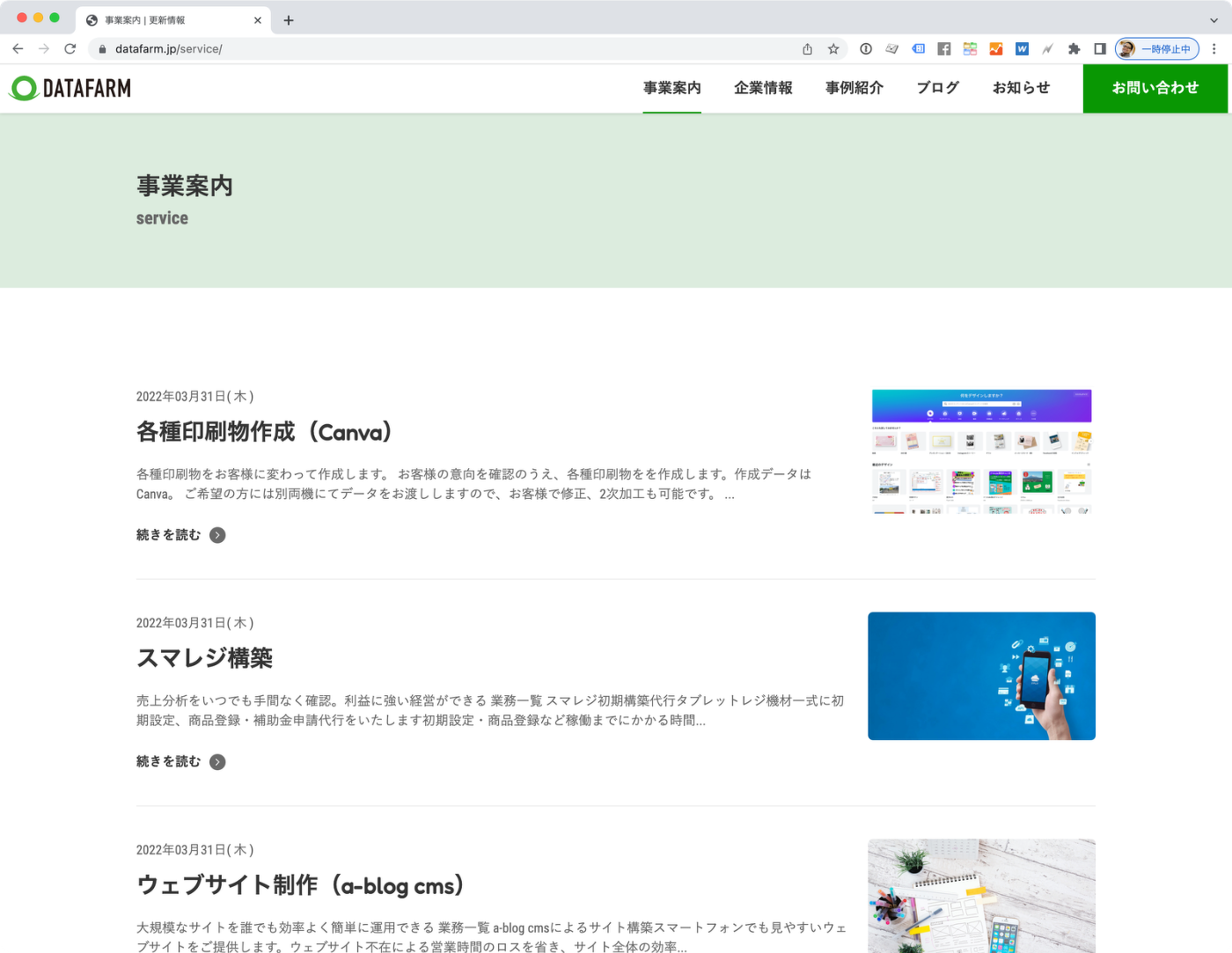Image resolution: width=1232 pixels, height=953 pixels.
Task: Open the スマレジ構築 article title
Action: click(204, 658)
